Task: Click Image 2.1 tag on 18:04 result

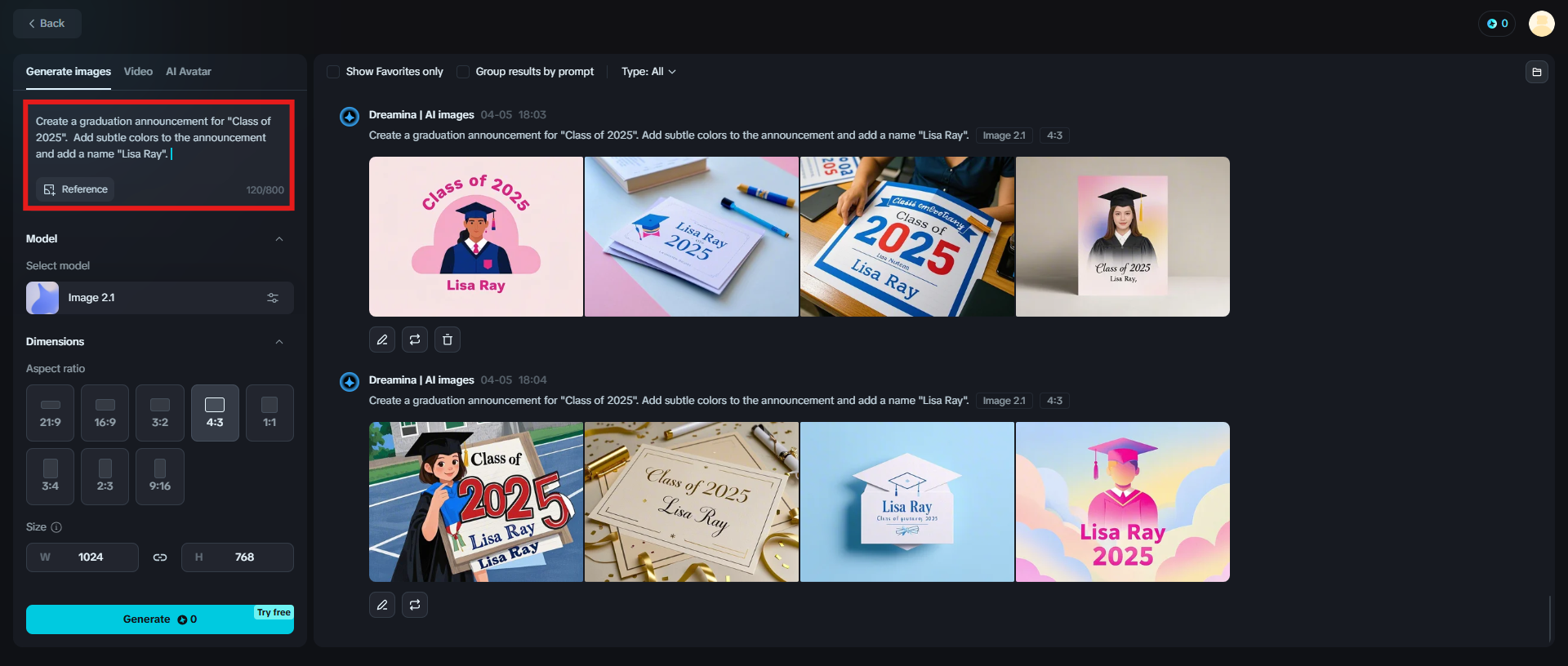Action: coord(1004,401)
